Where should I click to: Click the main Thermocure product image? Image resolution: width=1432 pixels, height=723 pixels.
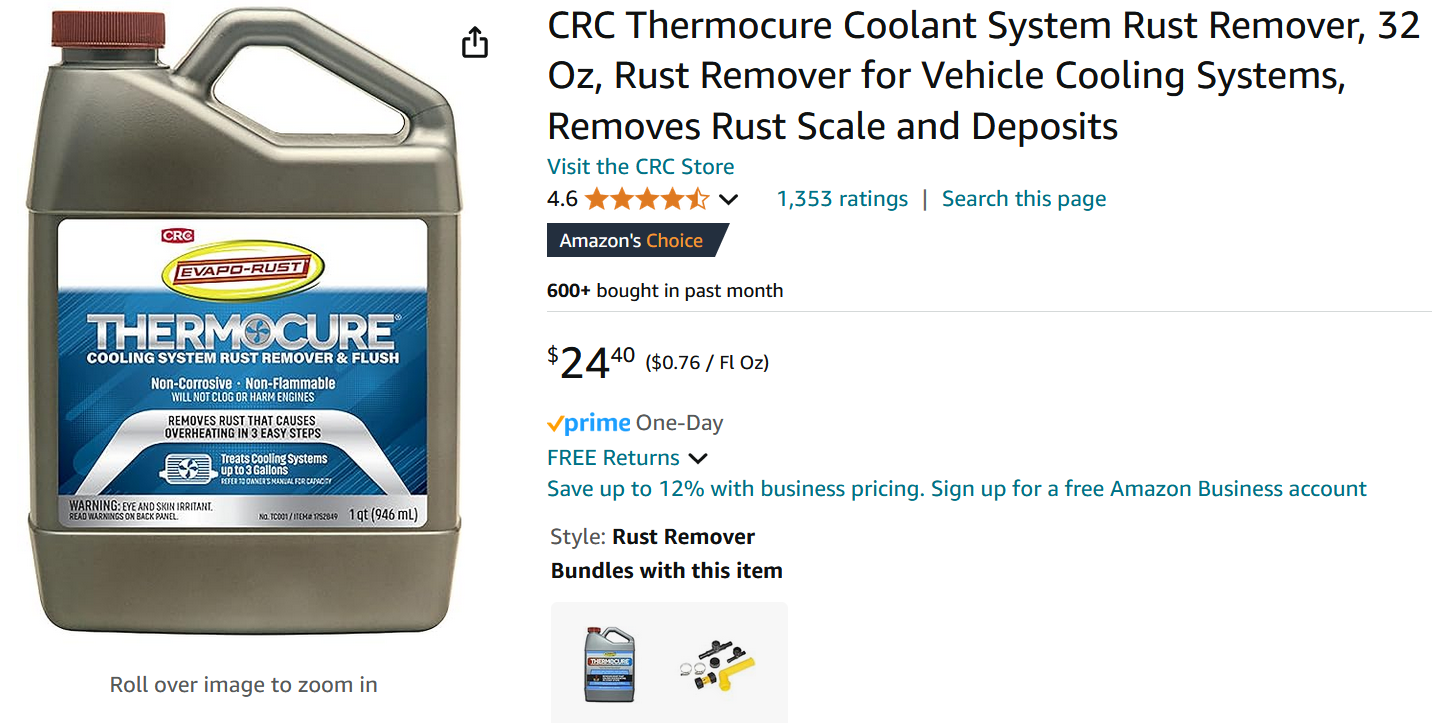pyautogui.click(x=243, y=325)
